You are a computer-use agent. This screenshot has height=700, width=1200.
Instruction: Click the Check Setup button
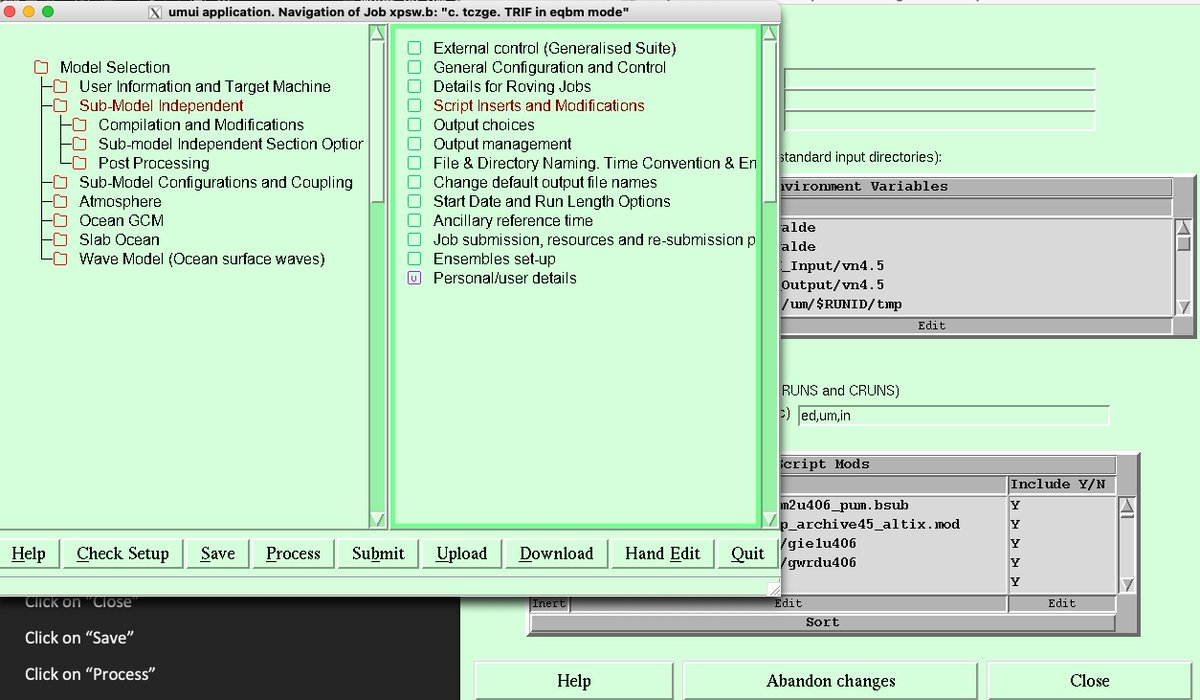click(x=123, y=553)
